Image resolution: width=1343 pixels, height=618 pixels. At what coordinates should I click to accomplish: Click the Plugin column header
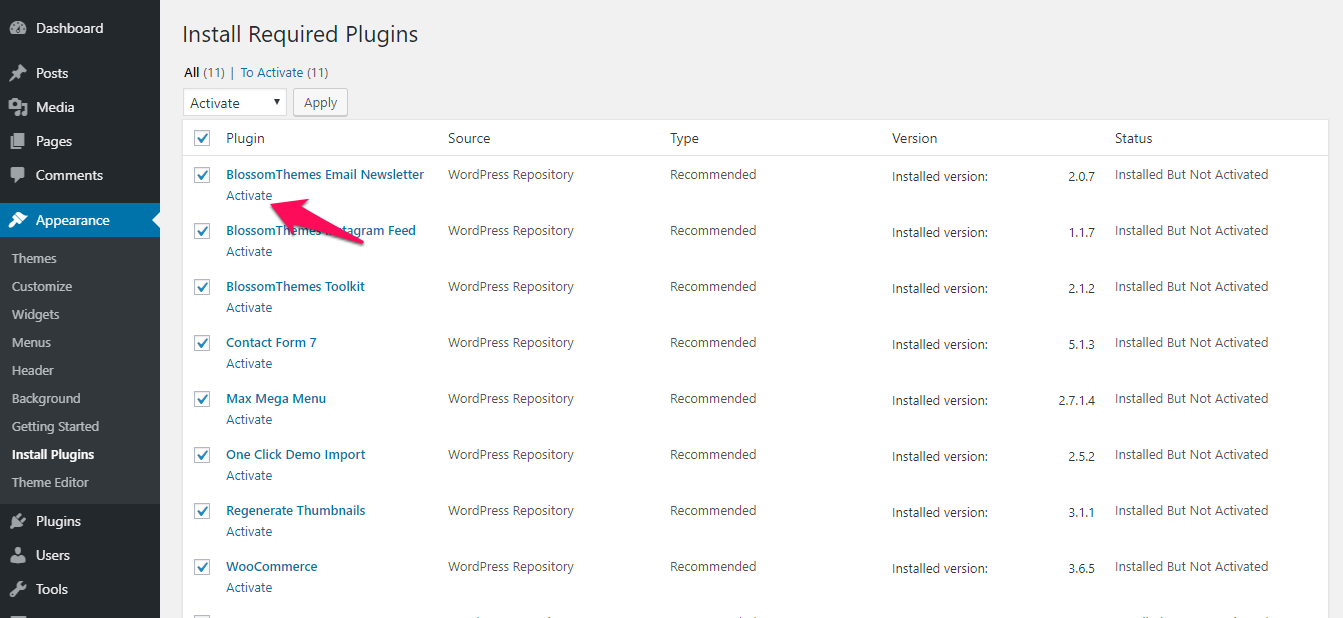[245, 138]
